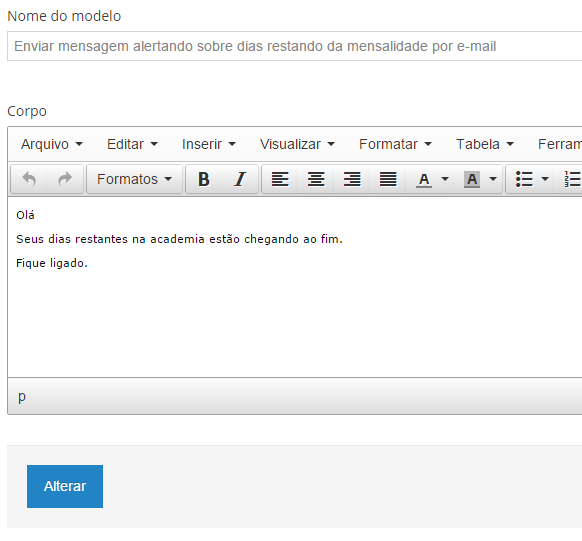The width and height of the screenshot is (582, 541).
Task: Apply bullet list formatting
Action: [x=524, y=179]
